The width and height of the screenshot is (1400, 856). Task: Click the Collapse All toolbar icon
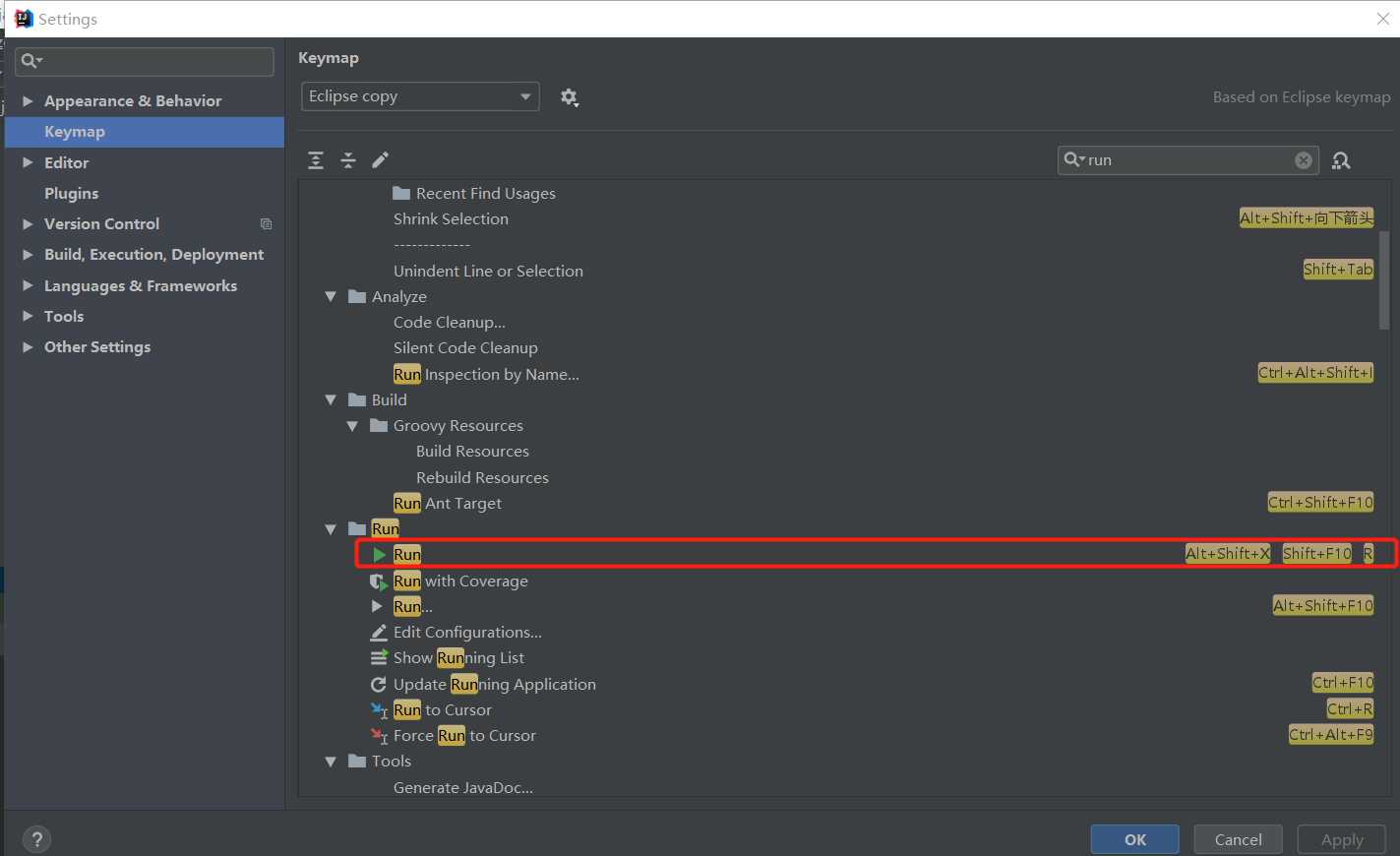(348, 160)
